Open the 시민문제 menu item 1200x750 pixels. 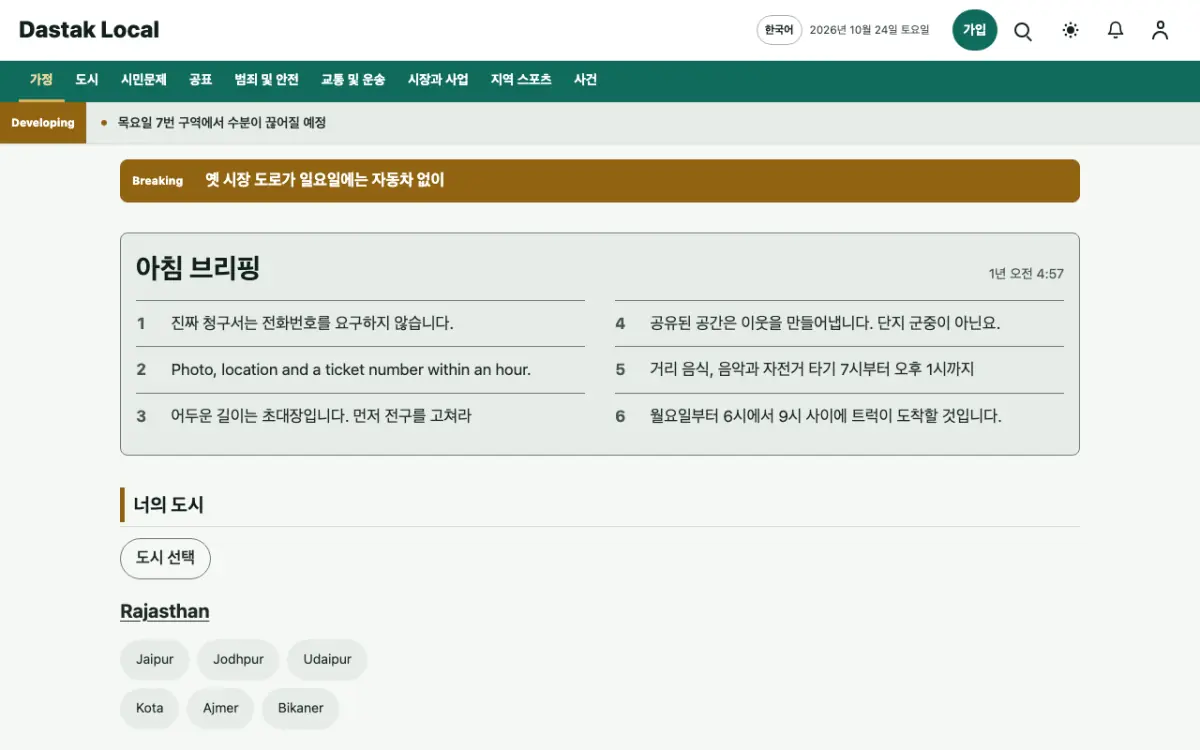pyautogui.click(x=144, y=80)
